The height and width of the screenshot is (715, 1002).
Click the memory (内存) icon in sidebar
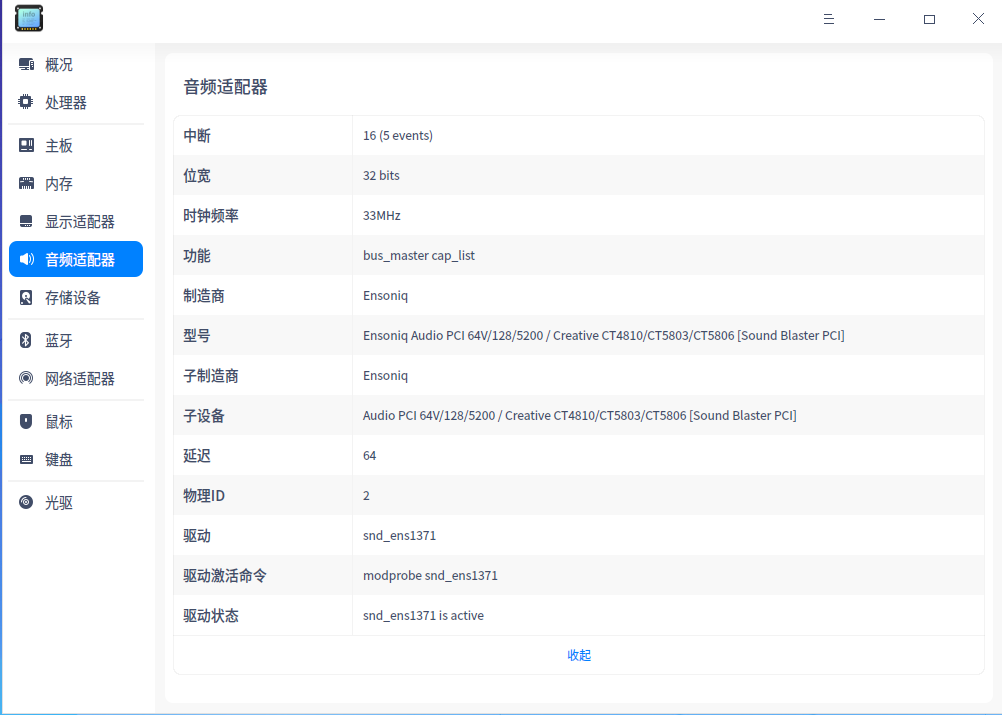tap(26, 184)
